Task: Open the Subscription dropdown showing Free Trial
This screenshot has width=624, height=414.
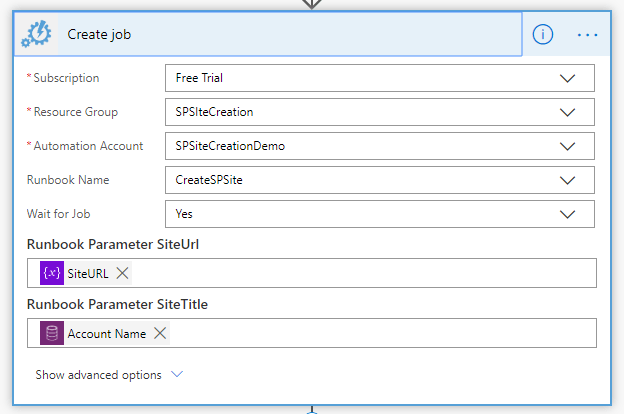Action: [568, 78]
